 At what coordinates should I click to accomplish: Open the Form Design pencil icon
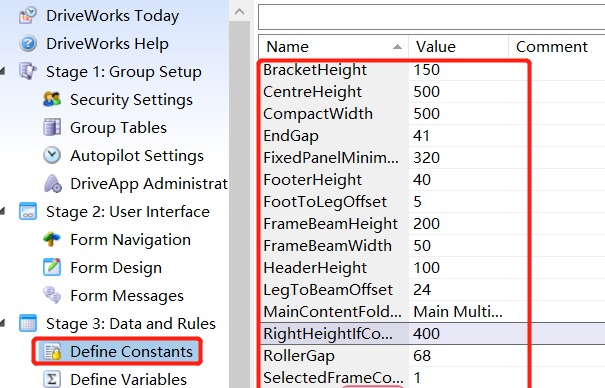coord(52,267)
